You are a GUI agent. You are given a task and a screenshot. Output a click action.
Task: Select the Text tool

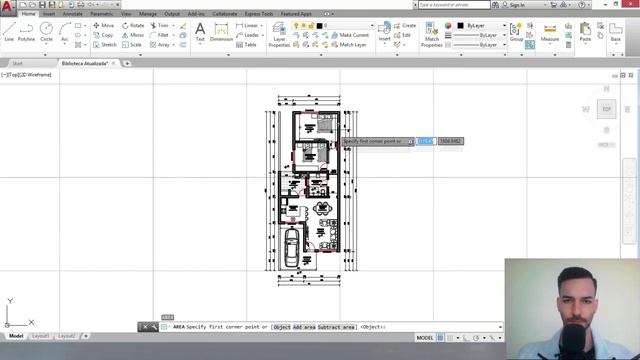coord(200,32)
